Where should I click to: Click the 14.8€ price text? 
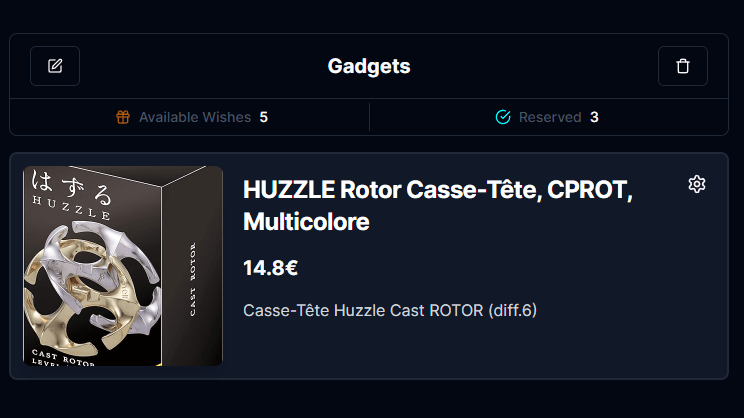click(270, 268)
